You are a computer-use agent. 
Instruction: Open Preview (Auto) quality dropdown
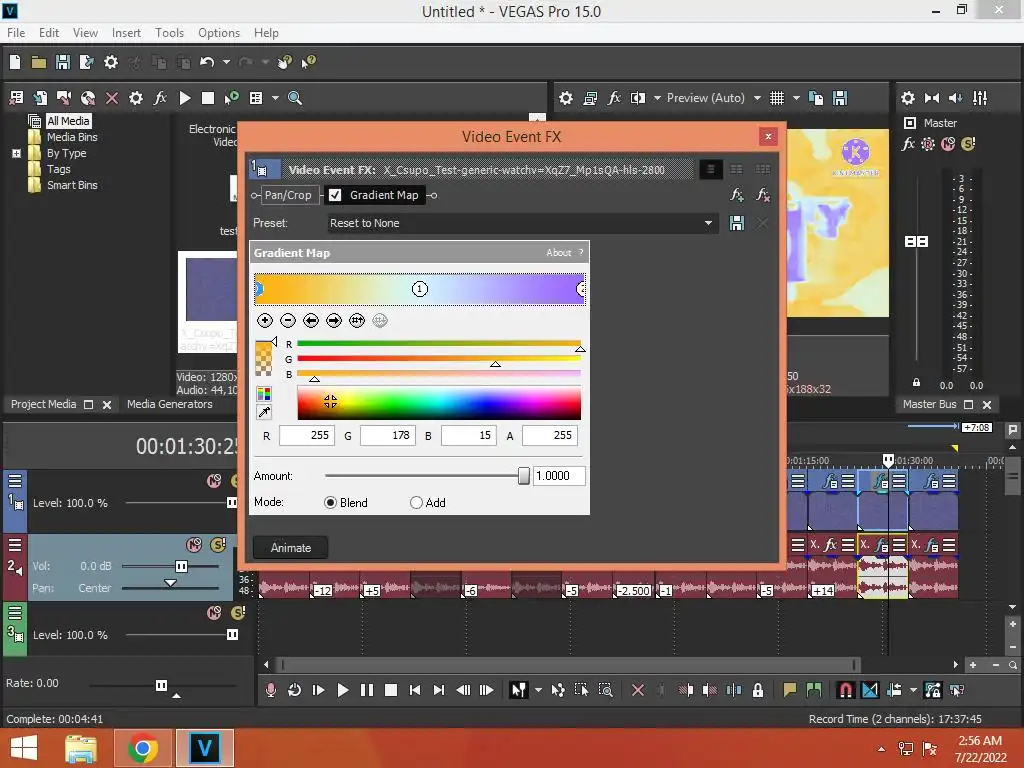(757, 98)
